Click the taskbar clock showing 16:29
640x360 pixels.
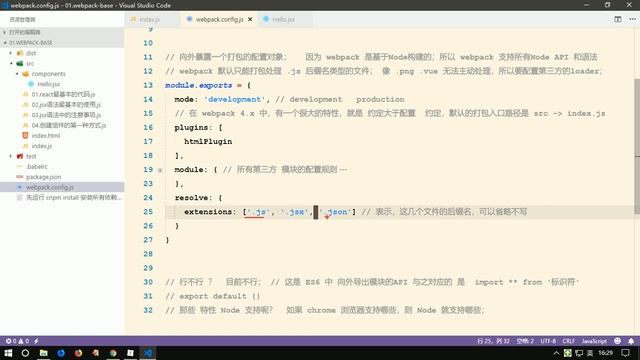605,353
